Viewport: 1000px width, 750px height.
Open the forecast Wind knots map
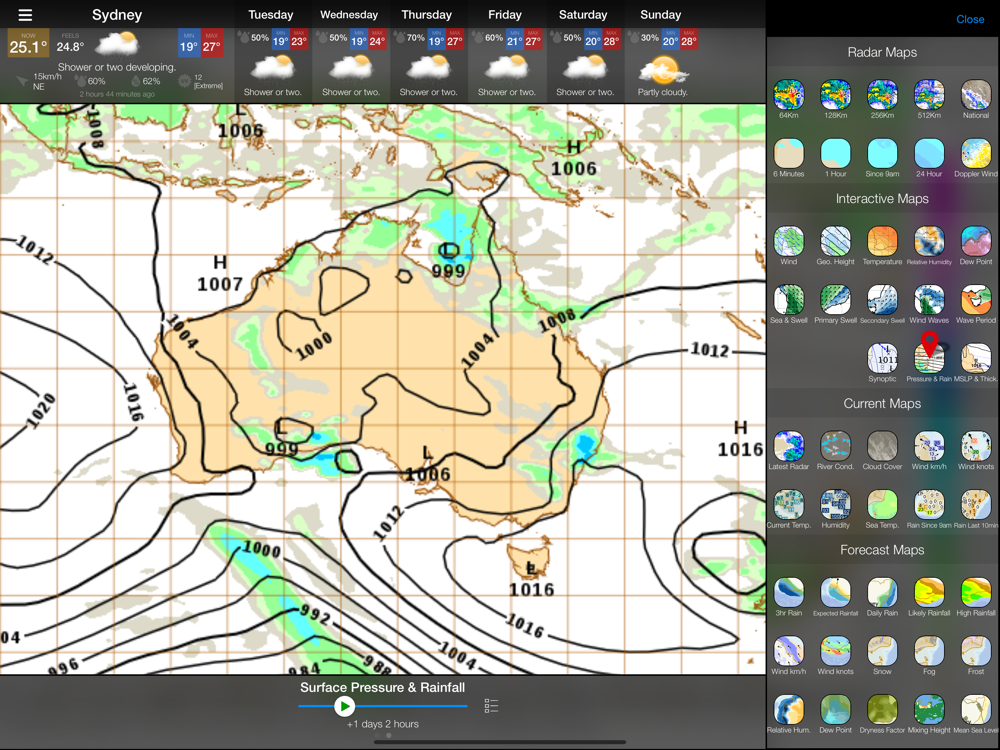(x=835, y=651)
